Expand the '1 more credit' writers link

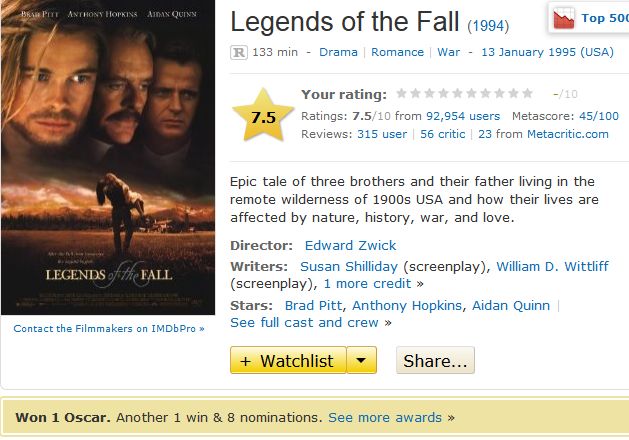pos(368,283)
